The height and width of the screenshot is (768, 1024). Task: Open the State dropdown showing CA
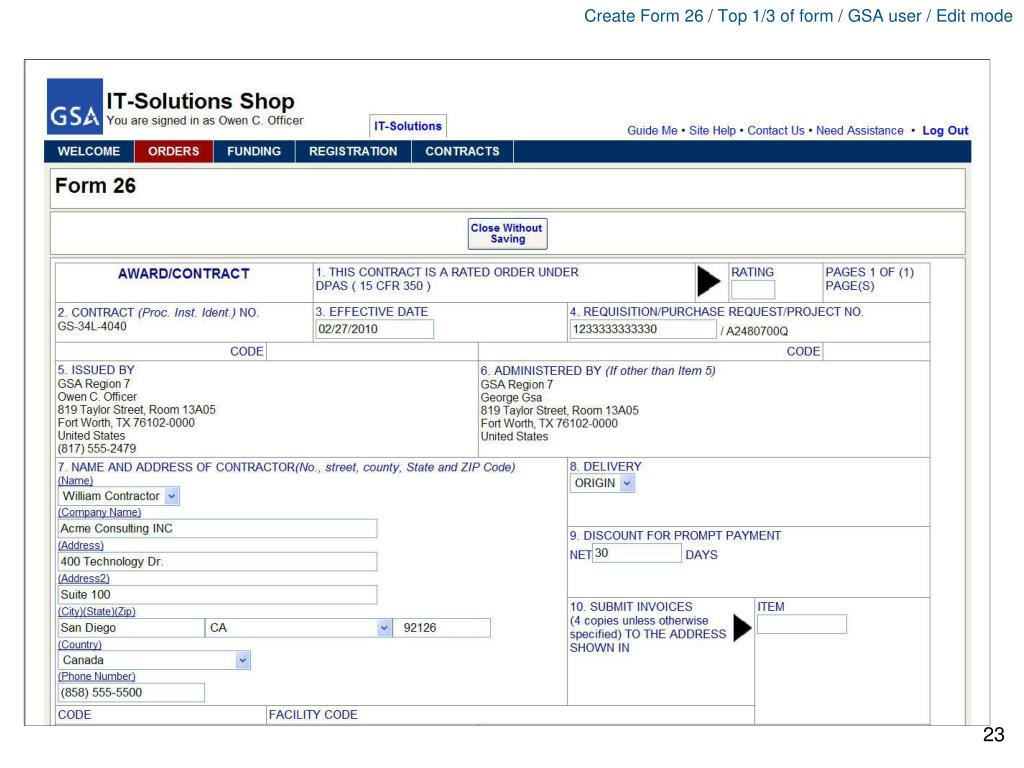click(298, 628)
